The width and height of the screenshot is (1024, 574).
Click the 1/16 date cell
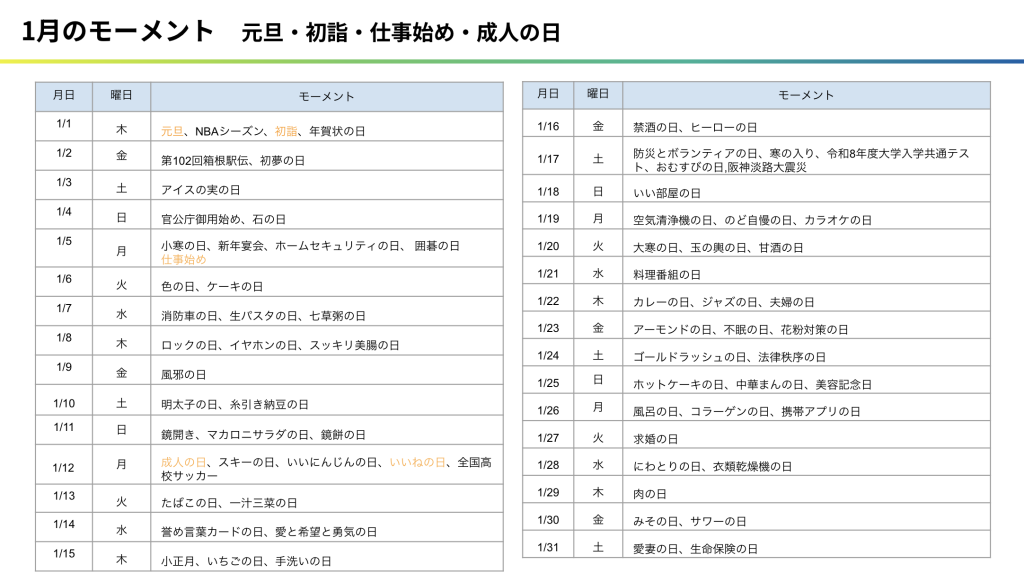pyautogui.click(x=547, y=126)
